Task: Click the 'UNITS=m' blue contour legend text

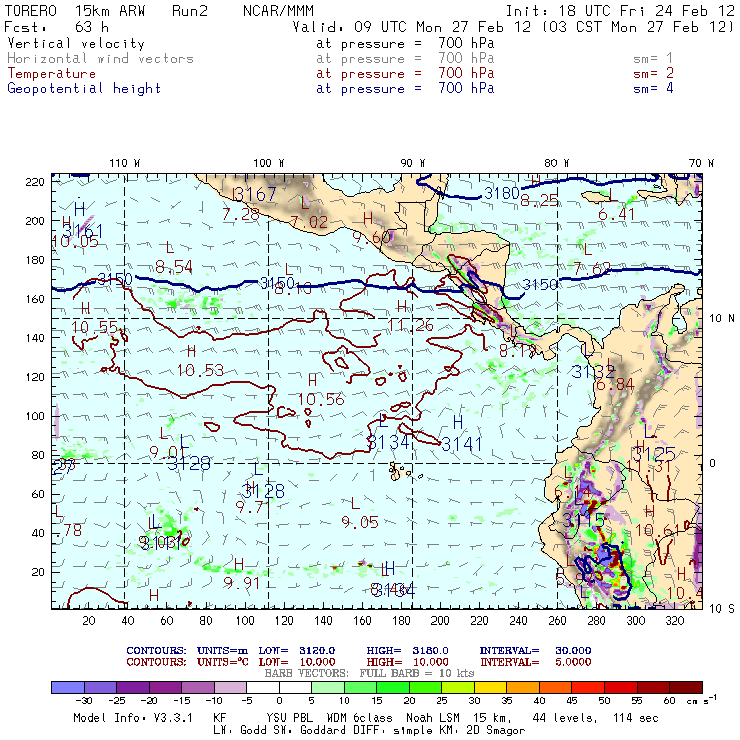Action: pos(222,651)
